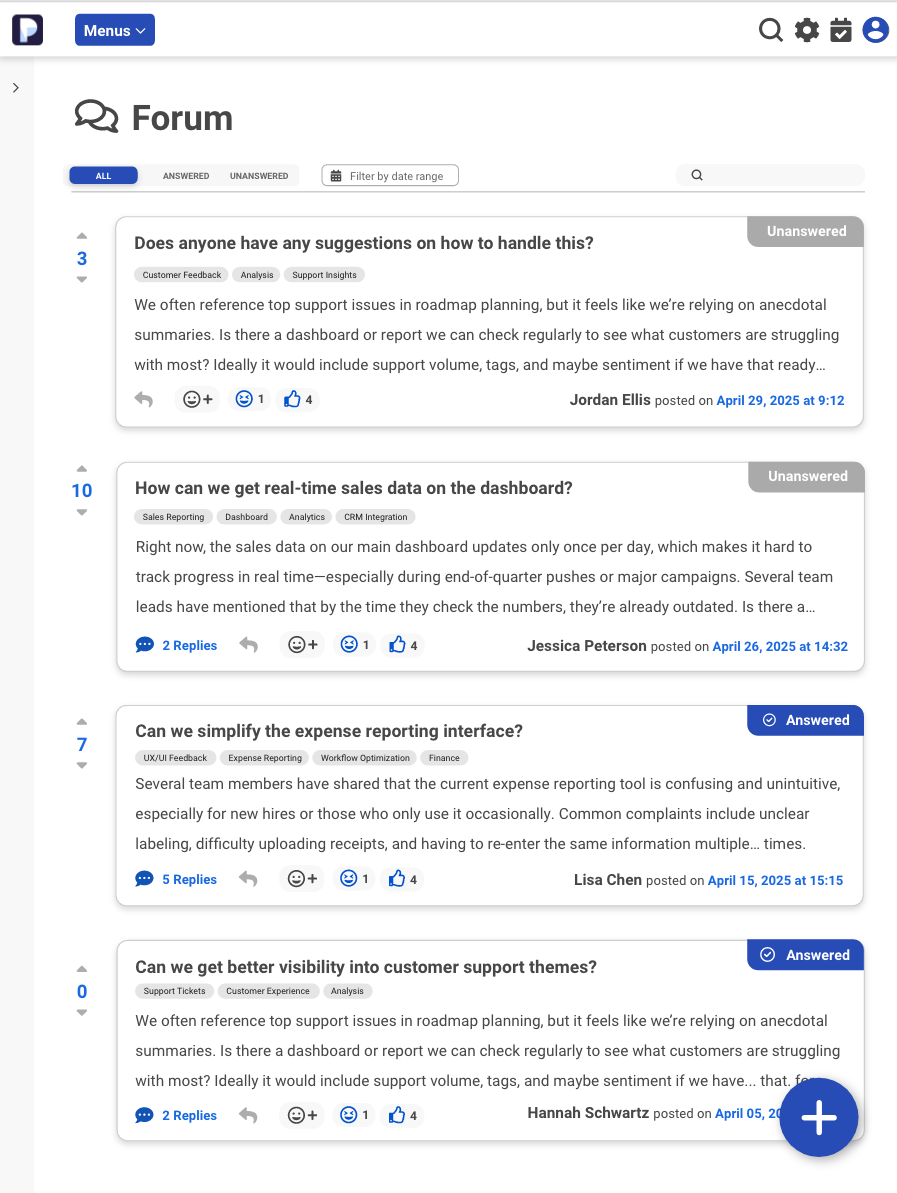Switch to the Answered tab
This screenshot has height=1193, width=897.
tap(186, 176)
